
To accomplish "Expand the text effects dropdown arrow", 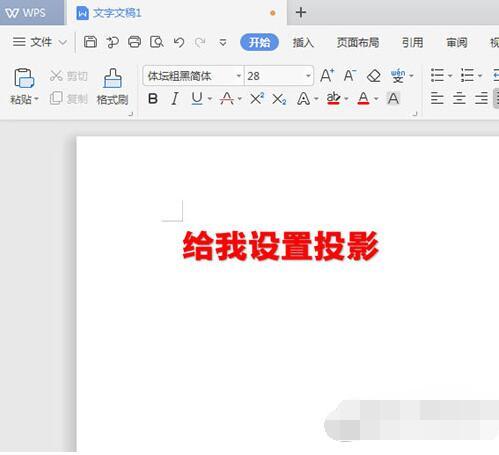I will (316, 99).
